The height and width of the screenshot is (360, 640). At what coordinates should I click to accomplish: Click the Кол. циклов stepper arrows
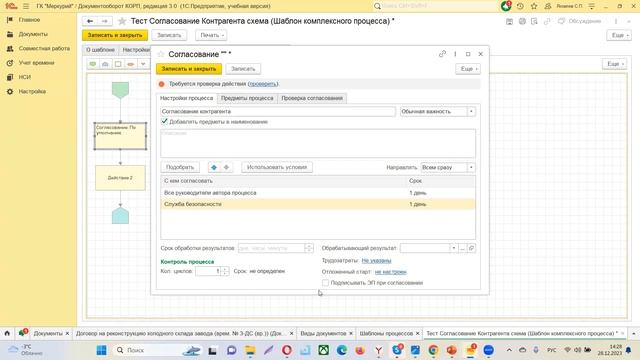[225, 271]
